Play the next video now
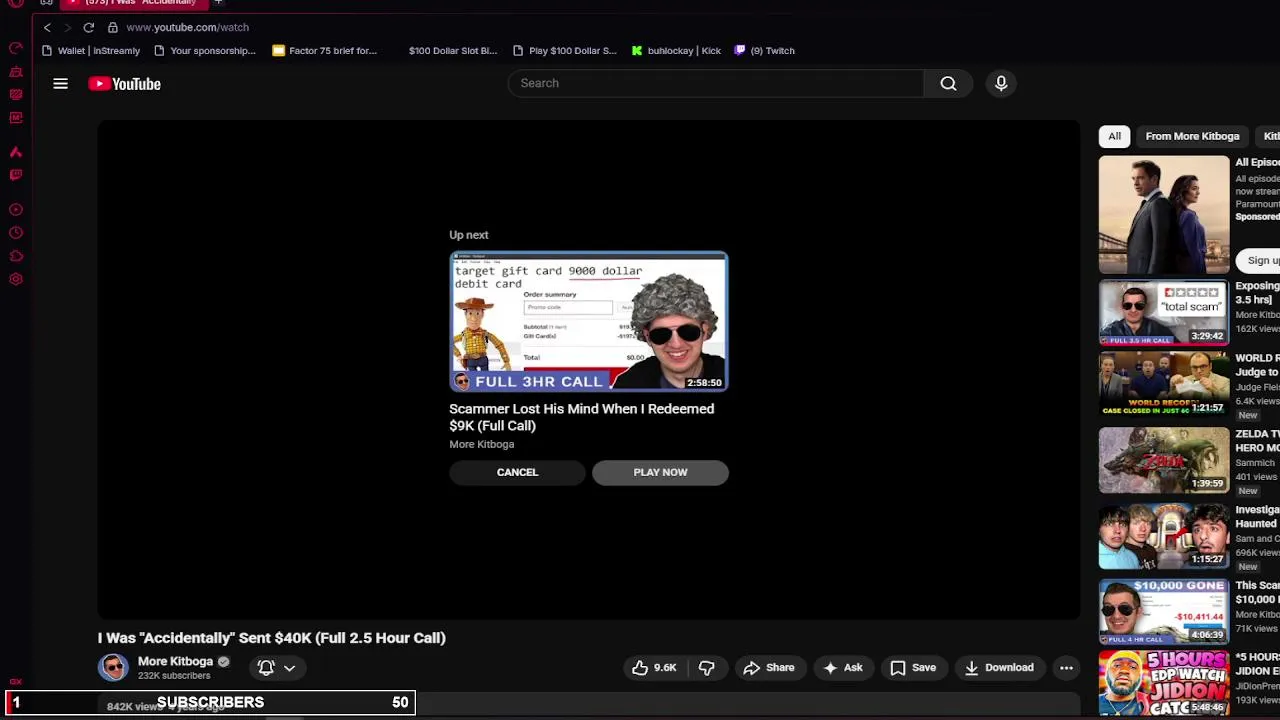 (660, 472)
